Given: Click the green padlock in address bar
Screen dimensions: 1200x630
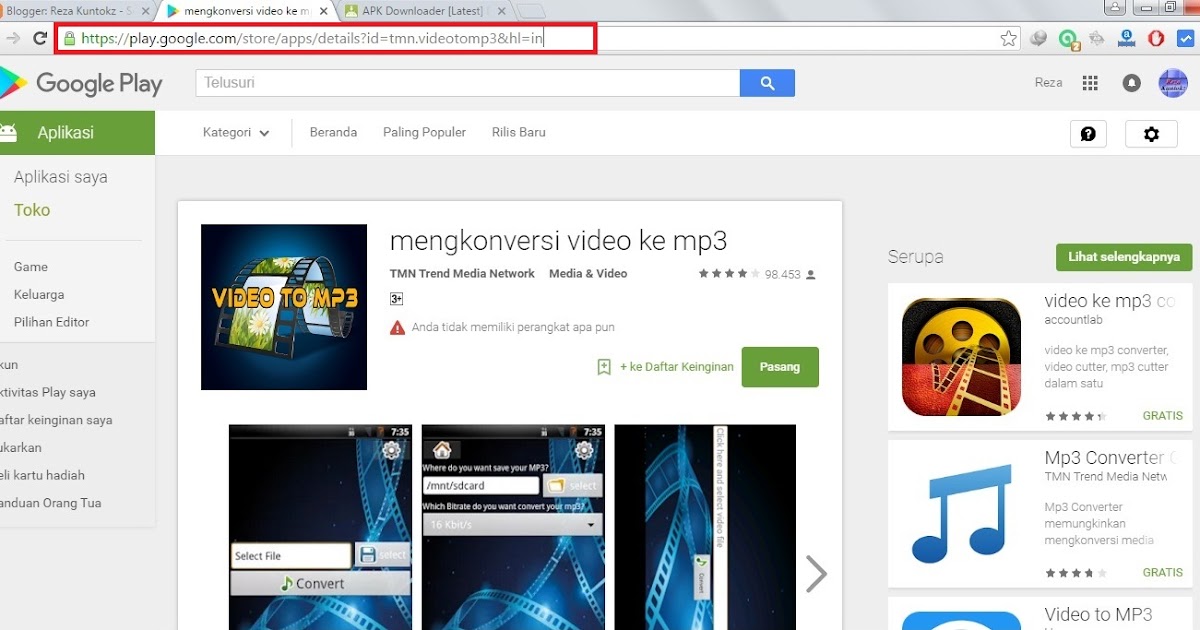Looking at the screenshot, I should 69,39.
